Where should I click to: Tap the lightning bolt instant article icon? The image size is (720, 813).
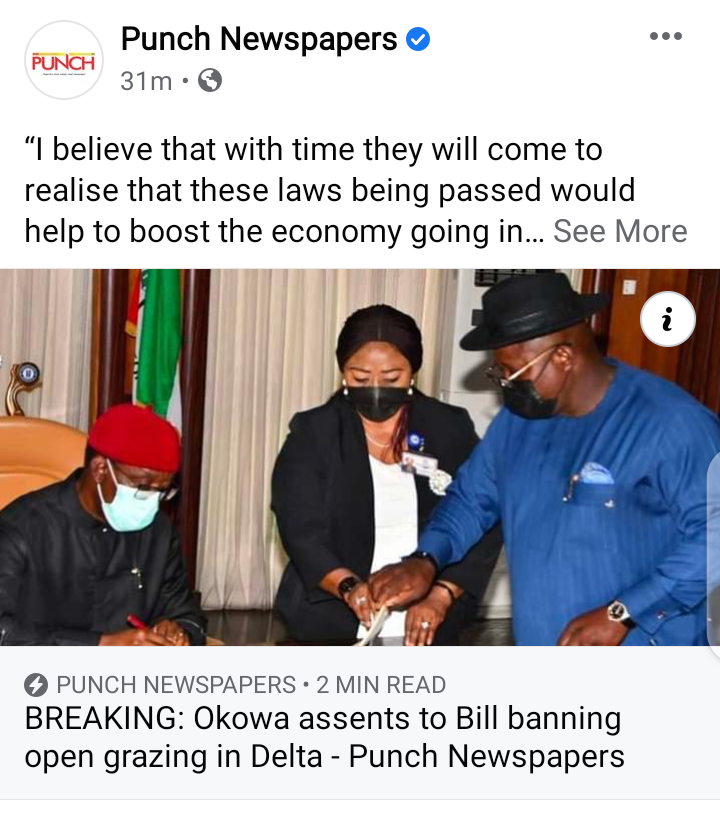click(36, 684)
